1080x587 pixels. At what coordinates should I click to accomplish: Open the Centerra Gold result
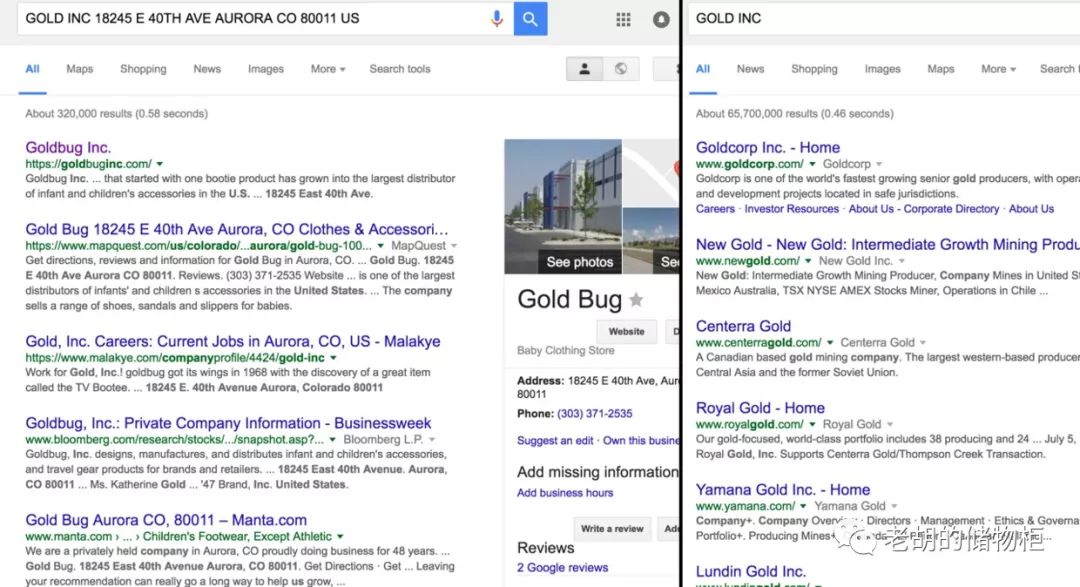coord(743,327)
